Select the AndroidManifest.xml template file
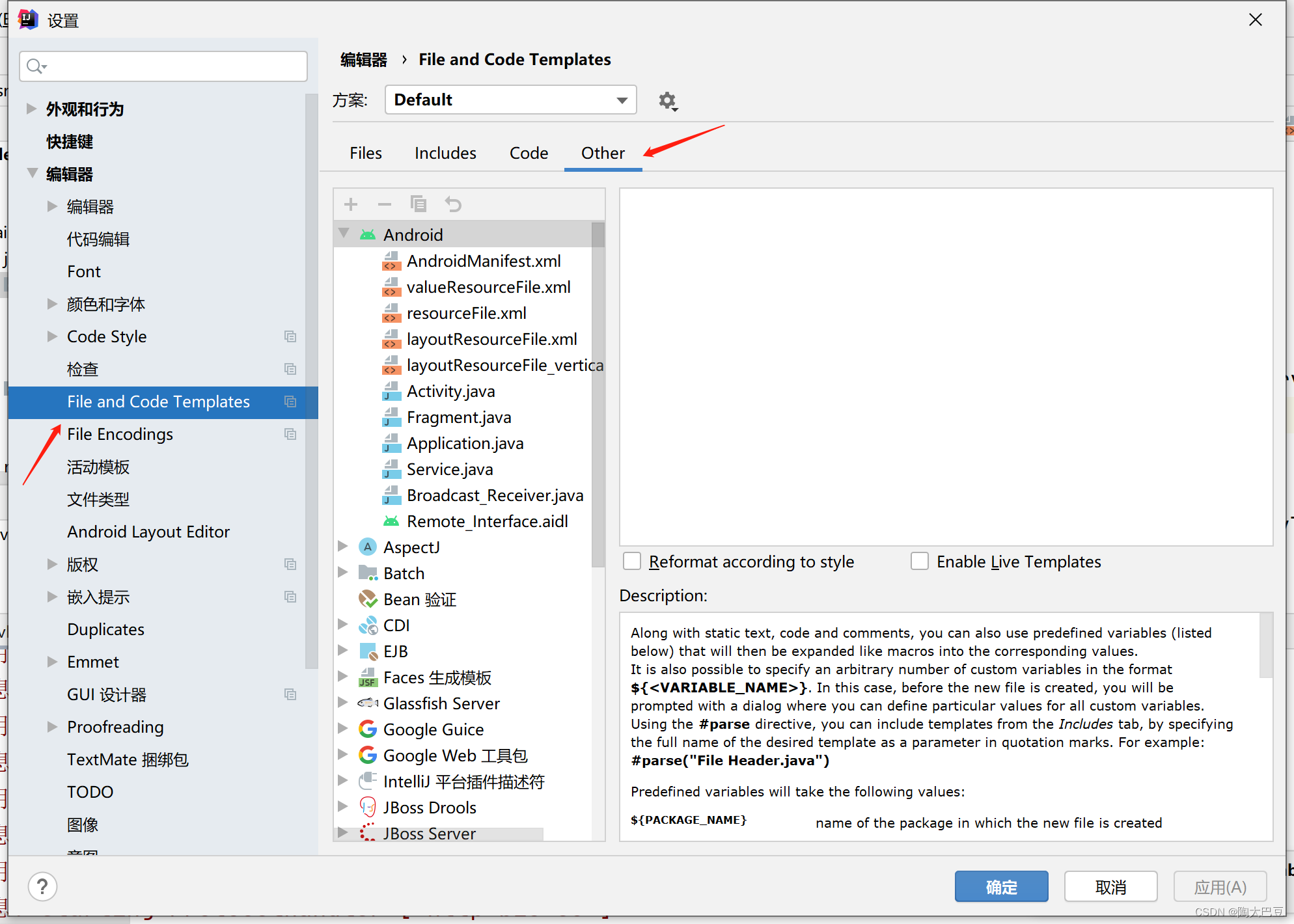The width and height of the screenshot is (1294, 924). [x=483, y=262]
